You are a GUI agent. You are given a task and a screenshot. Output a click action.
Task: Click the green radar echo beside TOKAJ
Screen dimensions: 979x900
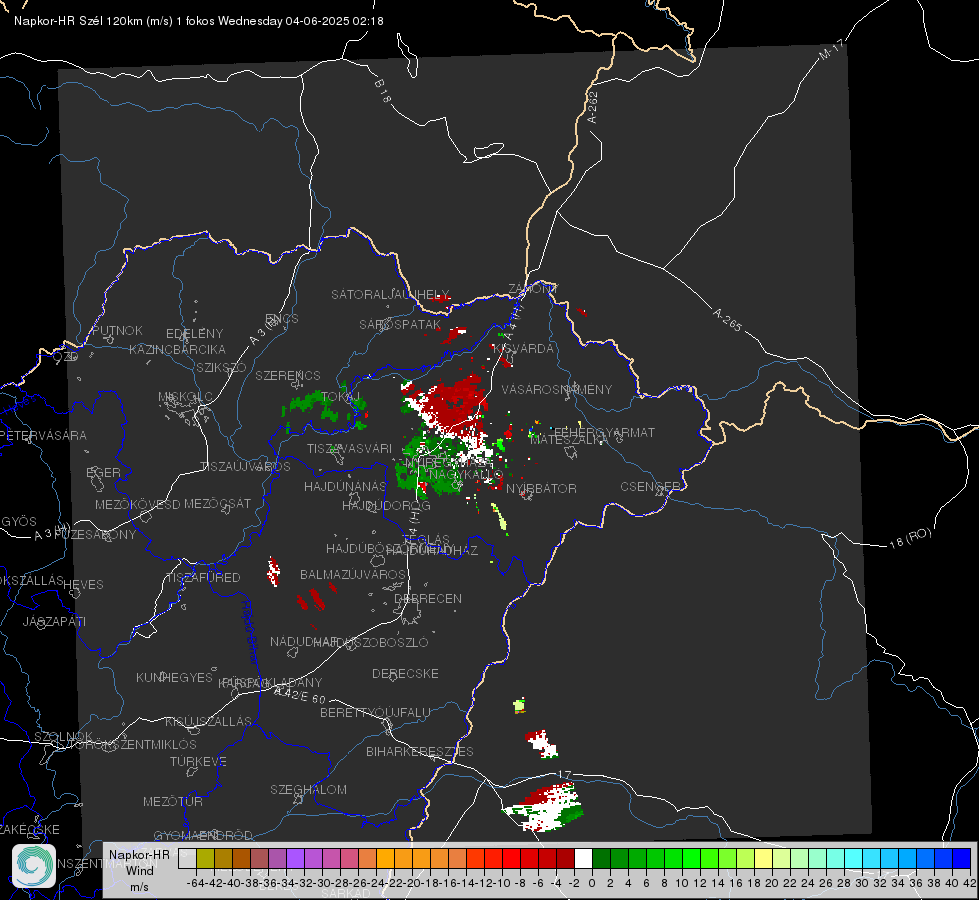pos(324,408)
